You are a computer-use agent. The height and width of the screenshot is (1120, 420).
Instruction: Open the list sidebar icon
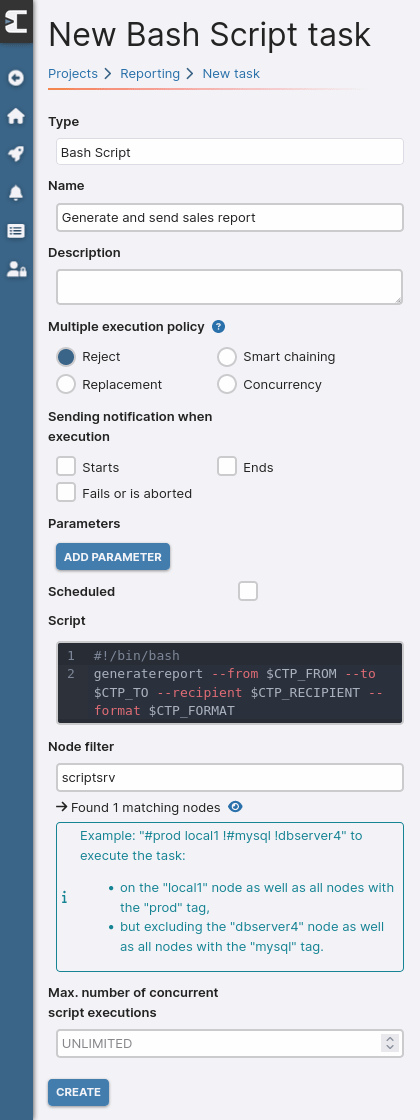(16, 231)
